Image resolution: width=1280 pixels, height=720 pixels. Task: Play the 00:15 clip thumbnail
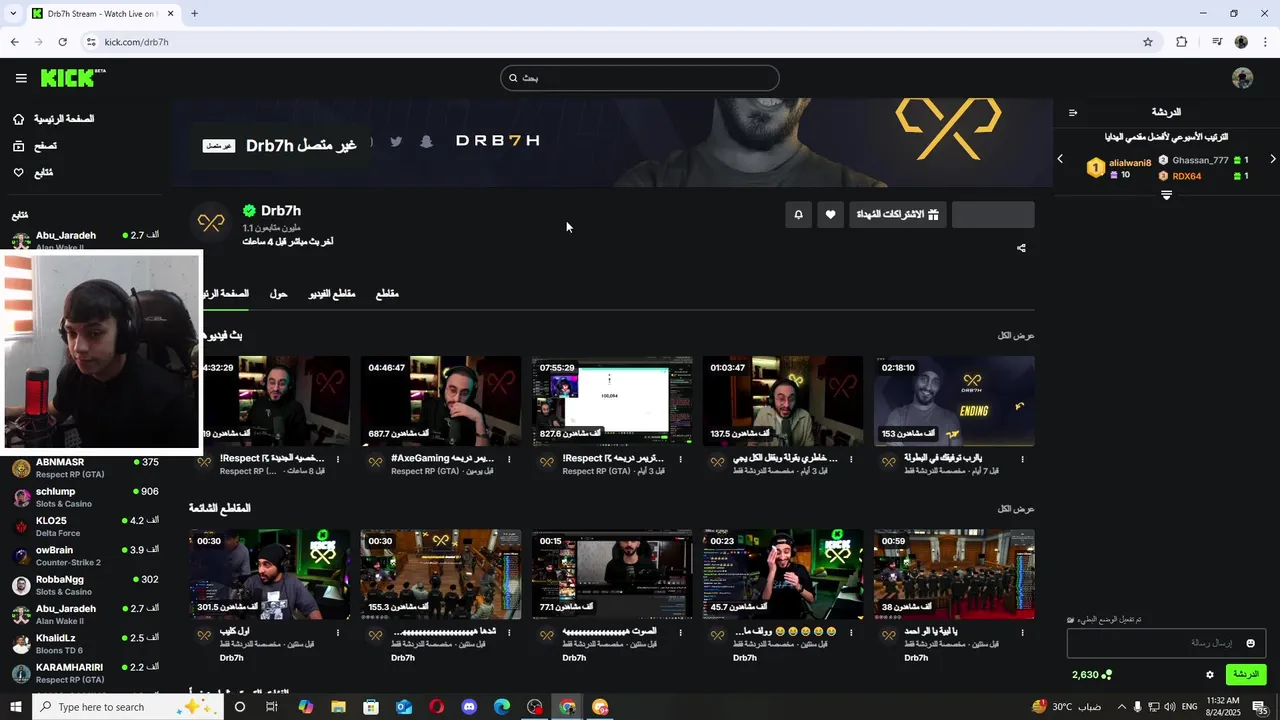tap(612, 574)
